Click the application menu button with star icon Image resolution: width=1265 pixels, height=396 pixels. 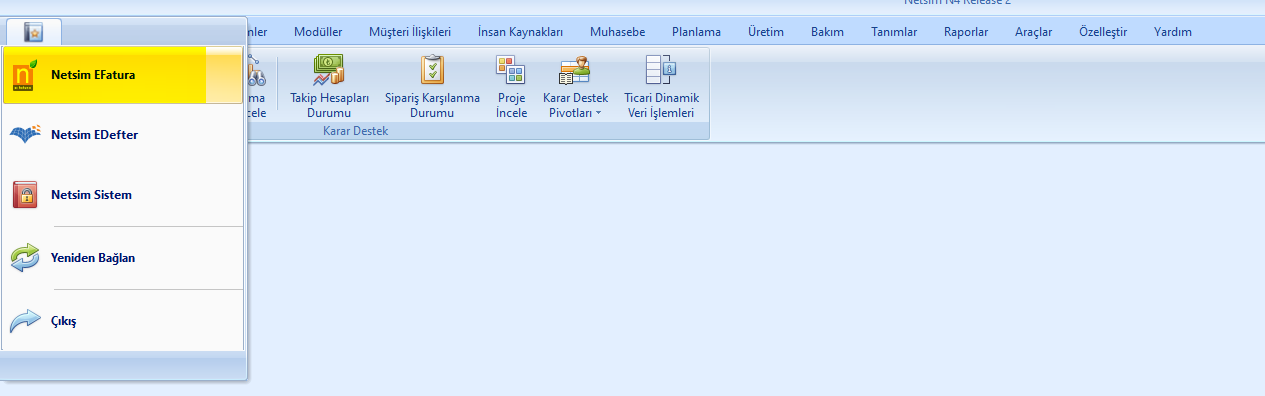33,32
